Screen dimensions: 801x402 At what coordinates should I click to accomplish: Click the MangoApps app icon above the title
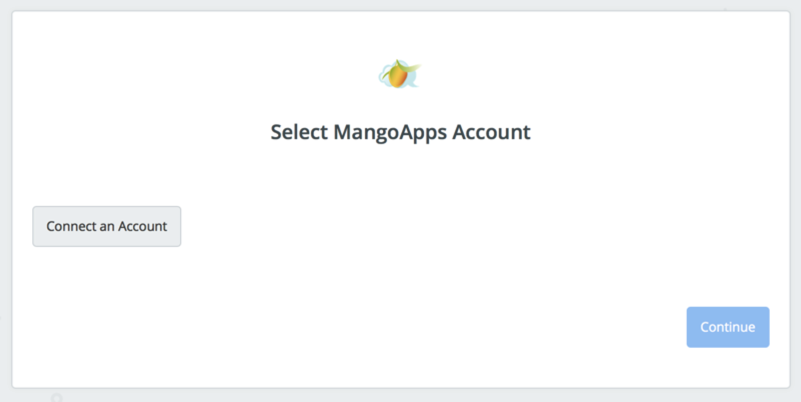(399, 74)
